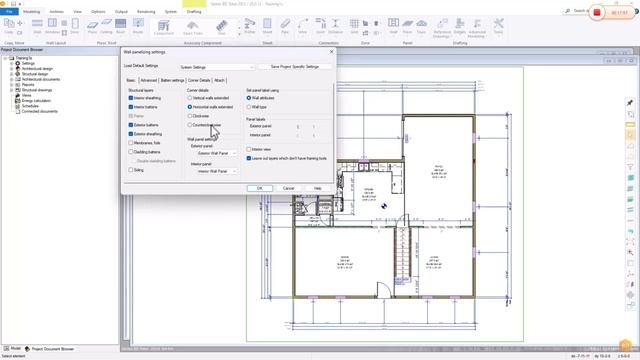Select the Profile tool icon
The width and height of the screenshot is (640, 360).
point(249,24)
